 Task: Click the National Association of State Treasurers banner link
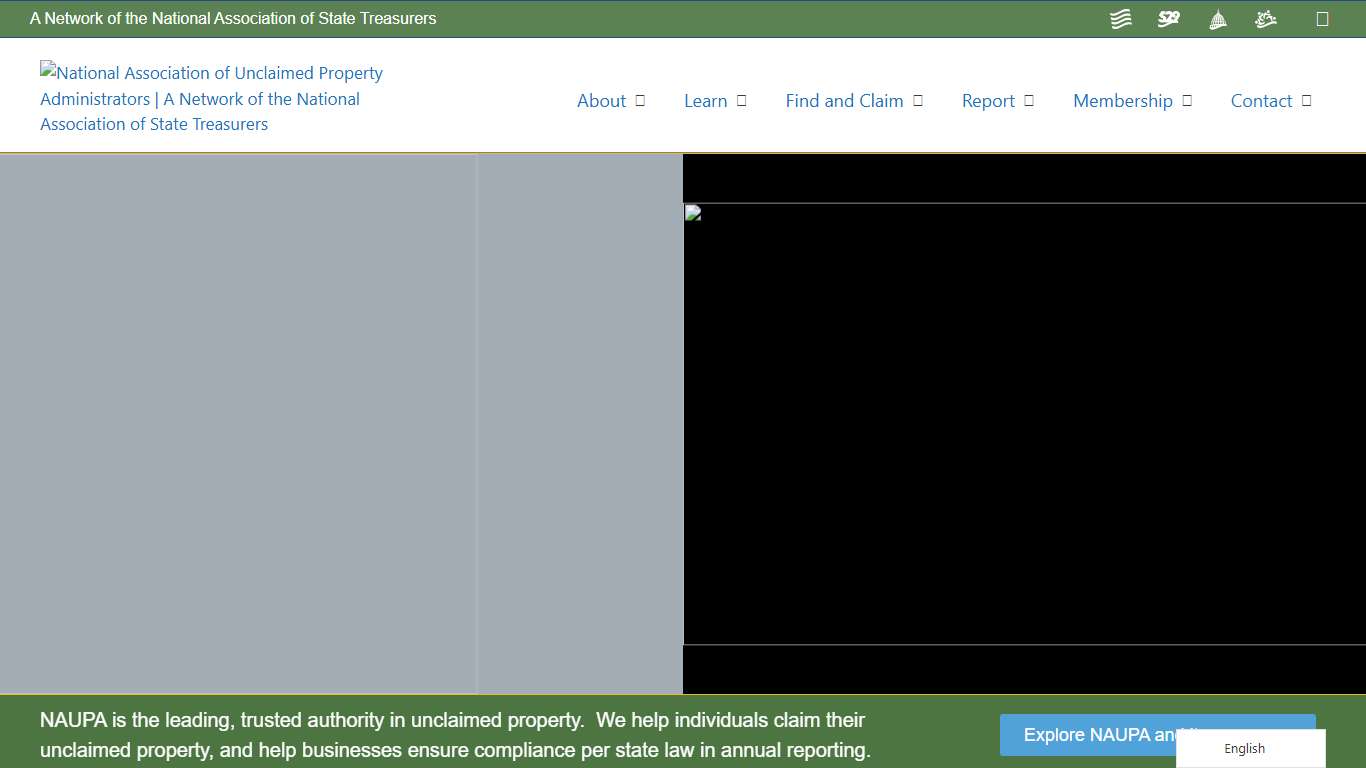click(234, 18)
